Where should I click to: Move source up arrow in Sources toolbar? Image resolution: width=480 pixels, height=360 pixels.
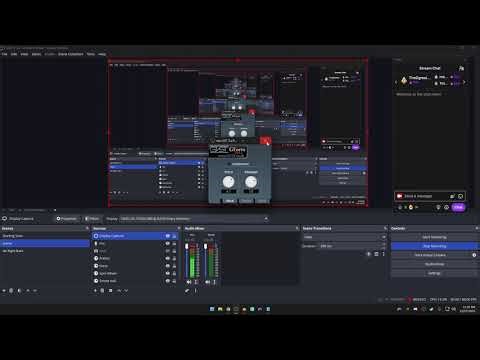coord(119,291)
